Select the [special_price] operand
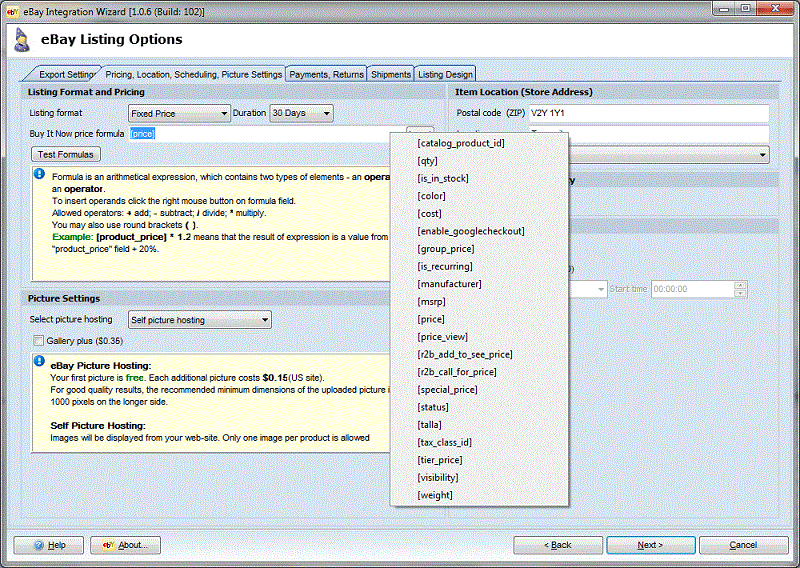This screenshot has height=568, width=800. click(479, 390)
